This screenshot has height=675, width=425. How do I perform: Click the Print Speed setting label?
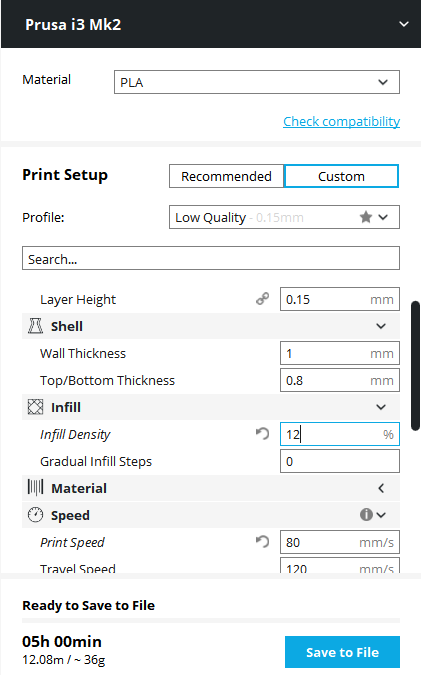(x=72, y=542)
